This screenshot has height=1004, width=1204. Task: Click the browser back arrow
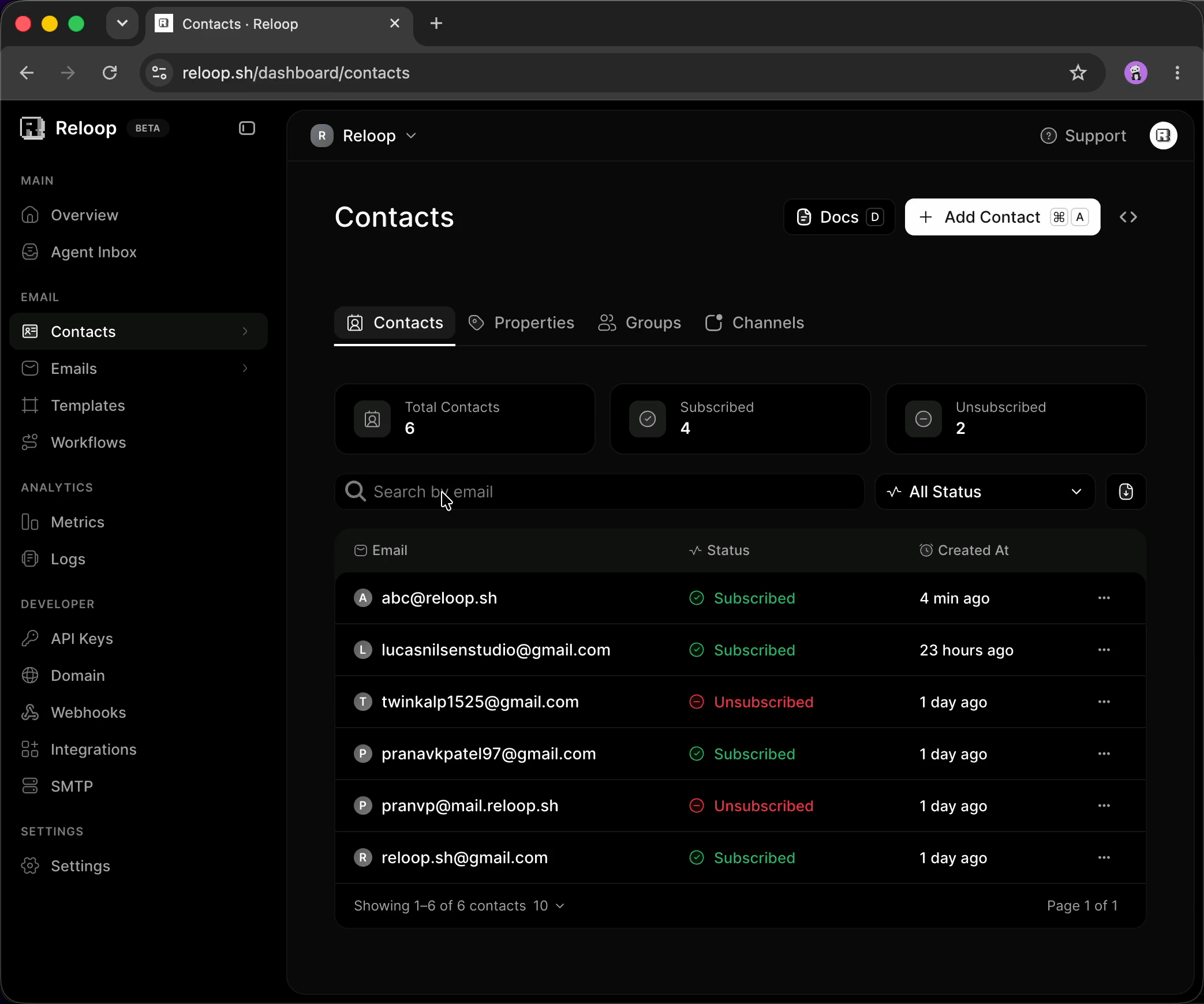(27, 73)
